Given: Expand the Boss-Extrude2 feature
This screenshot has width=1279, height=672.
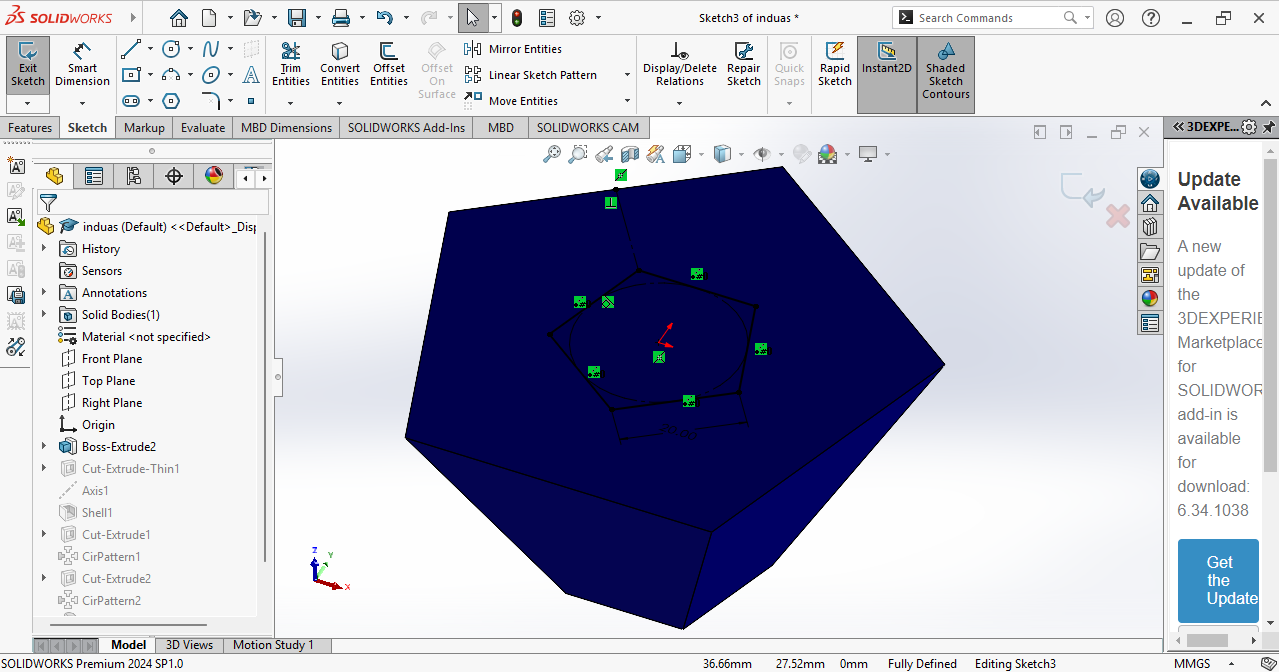Looking at the screenshot, I should click(43, 446).
